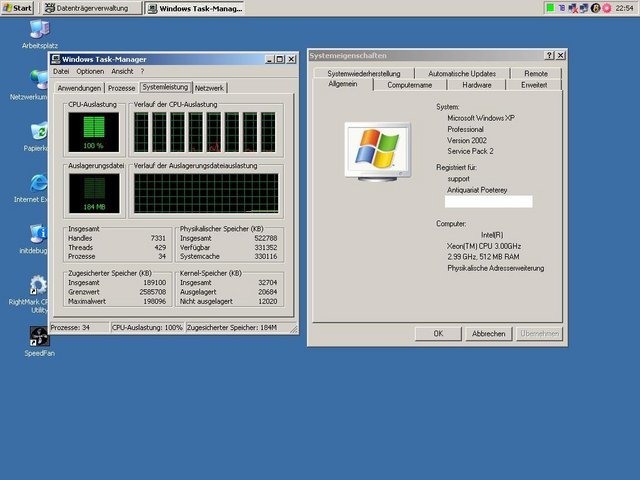Image resolution: width=640 pixels, height=480 pixels.
Task: Click the Verfügbar value 331352
Action: (266, 247)
